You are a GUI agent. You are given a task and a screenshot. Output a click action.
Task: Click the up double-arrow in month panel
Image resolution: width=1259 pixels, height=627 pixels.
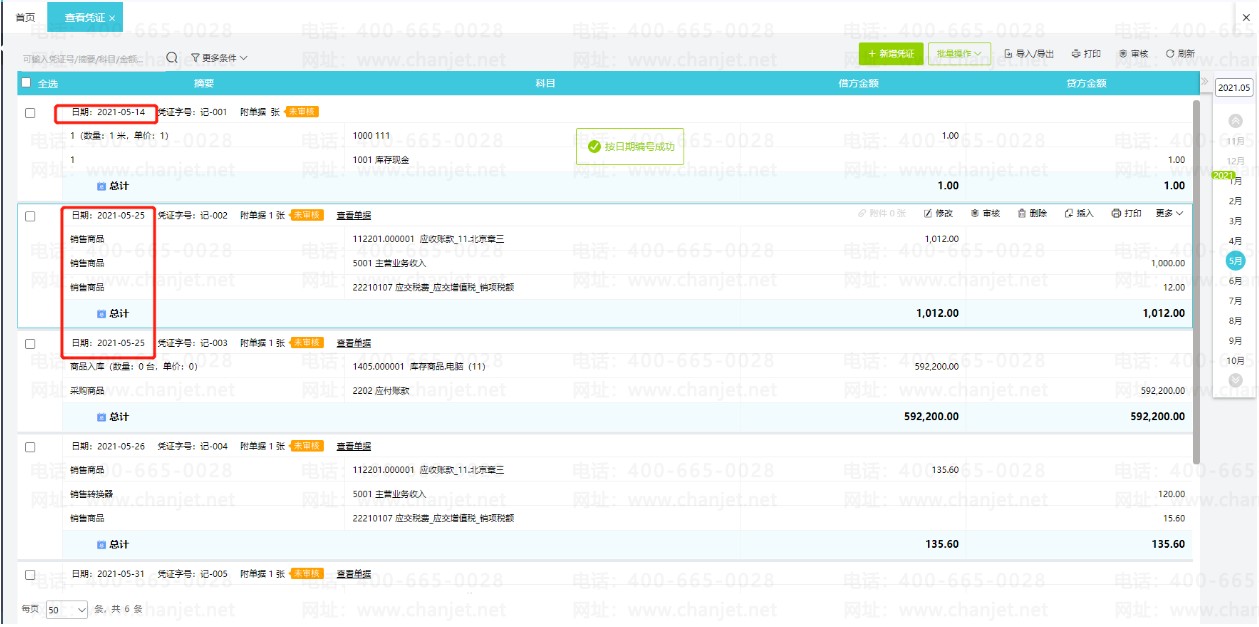(x=1236, y=121)
